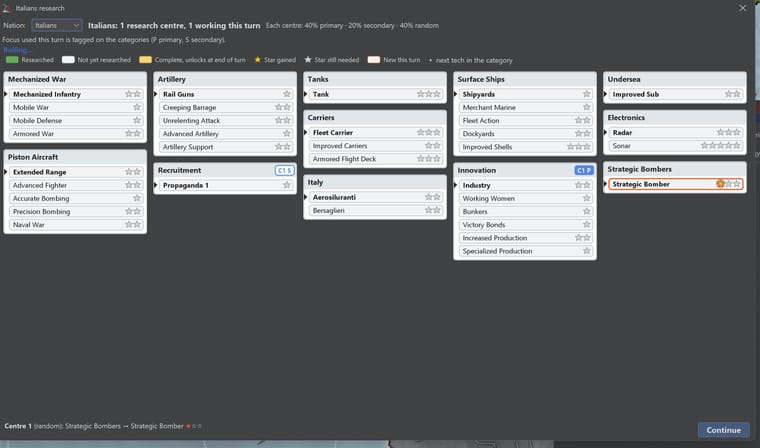Click the three stars on Radar row
The width and height of the screenshot is (760, 448).
[728, 132]
